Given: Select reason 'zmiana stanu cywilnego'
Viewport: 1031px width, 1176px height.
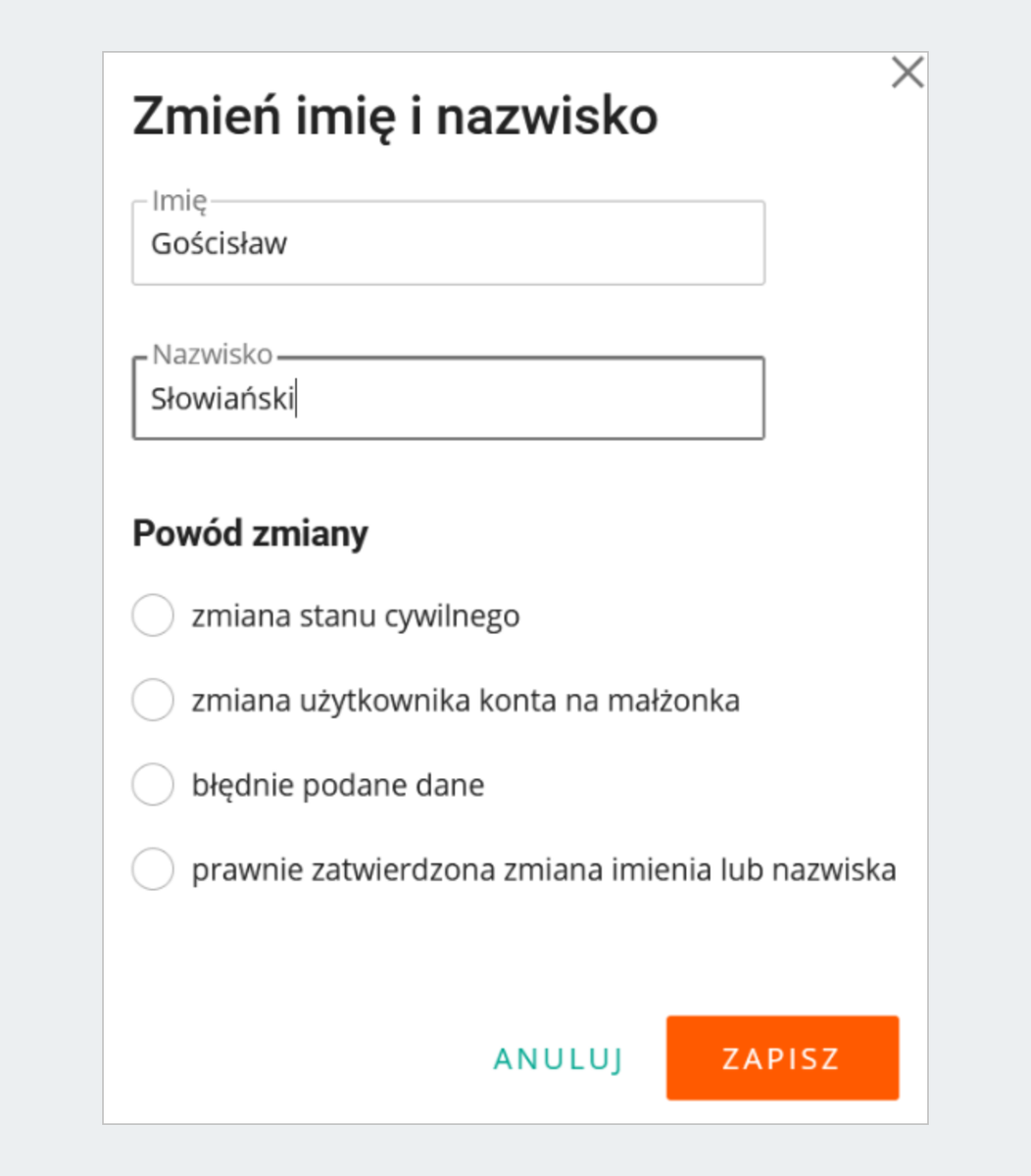Looking at the screenshot, I should [153, 615].
